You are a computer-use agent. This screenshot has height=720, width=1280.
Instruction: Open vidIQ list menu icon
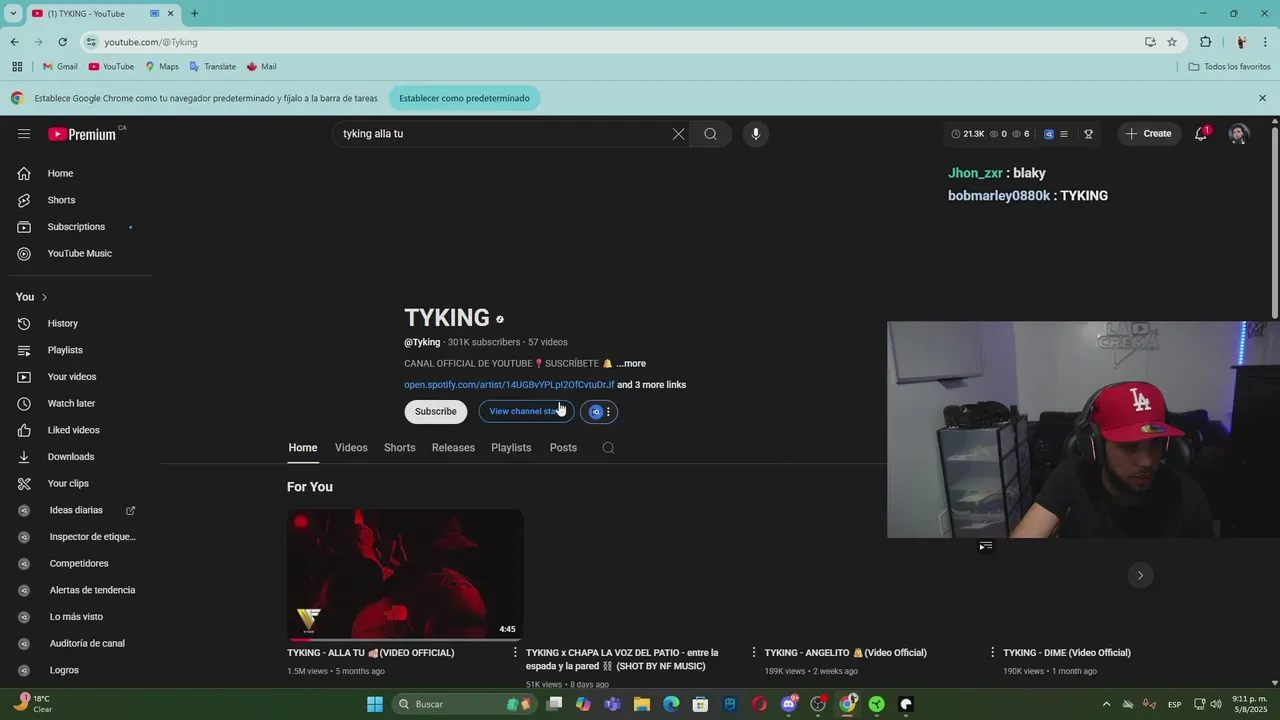click(1064, 134)
